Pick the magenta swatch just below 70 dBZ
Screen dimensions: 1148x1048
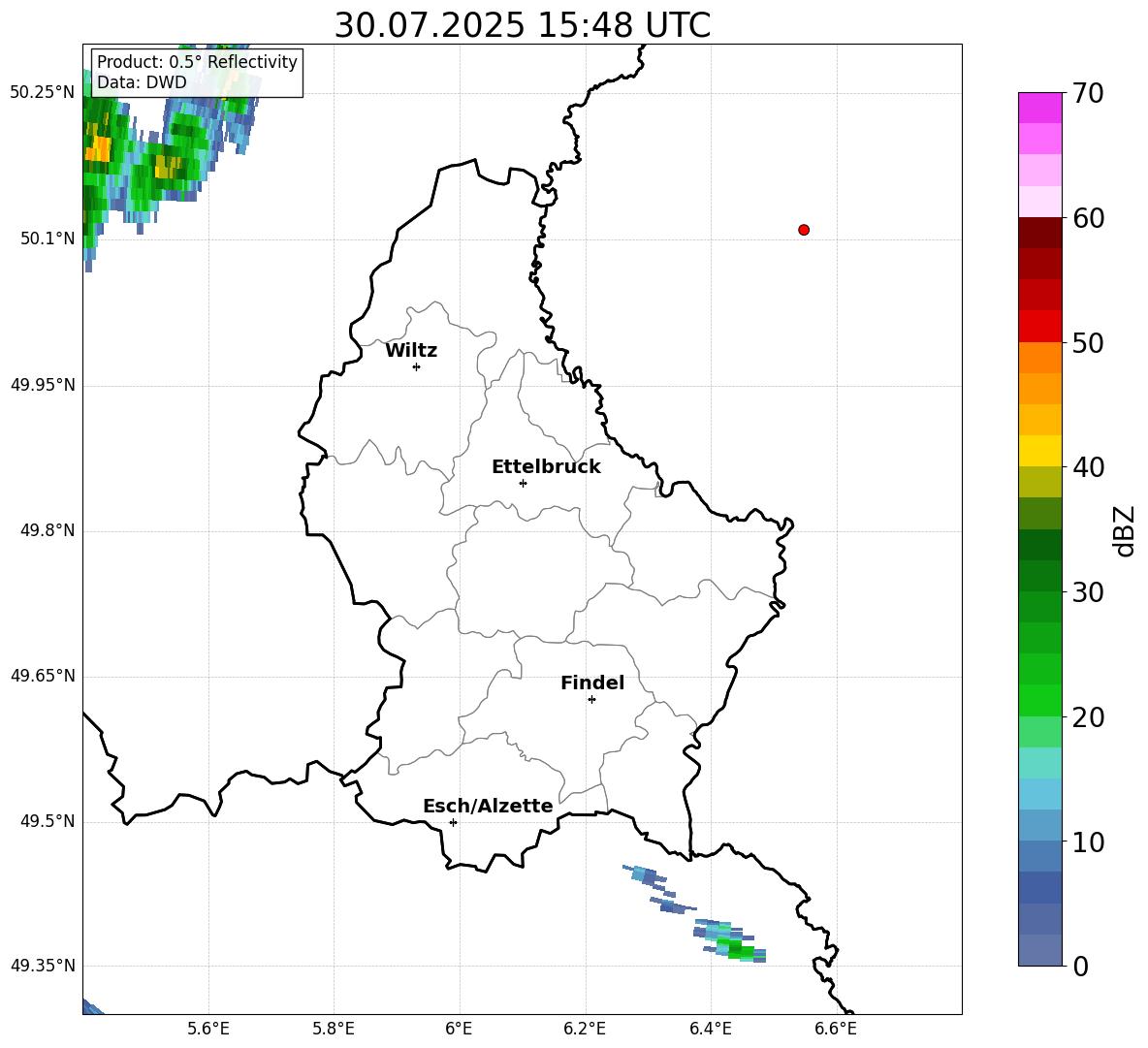click(1039, 108)
